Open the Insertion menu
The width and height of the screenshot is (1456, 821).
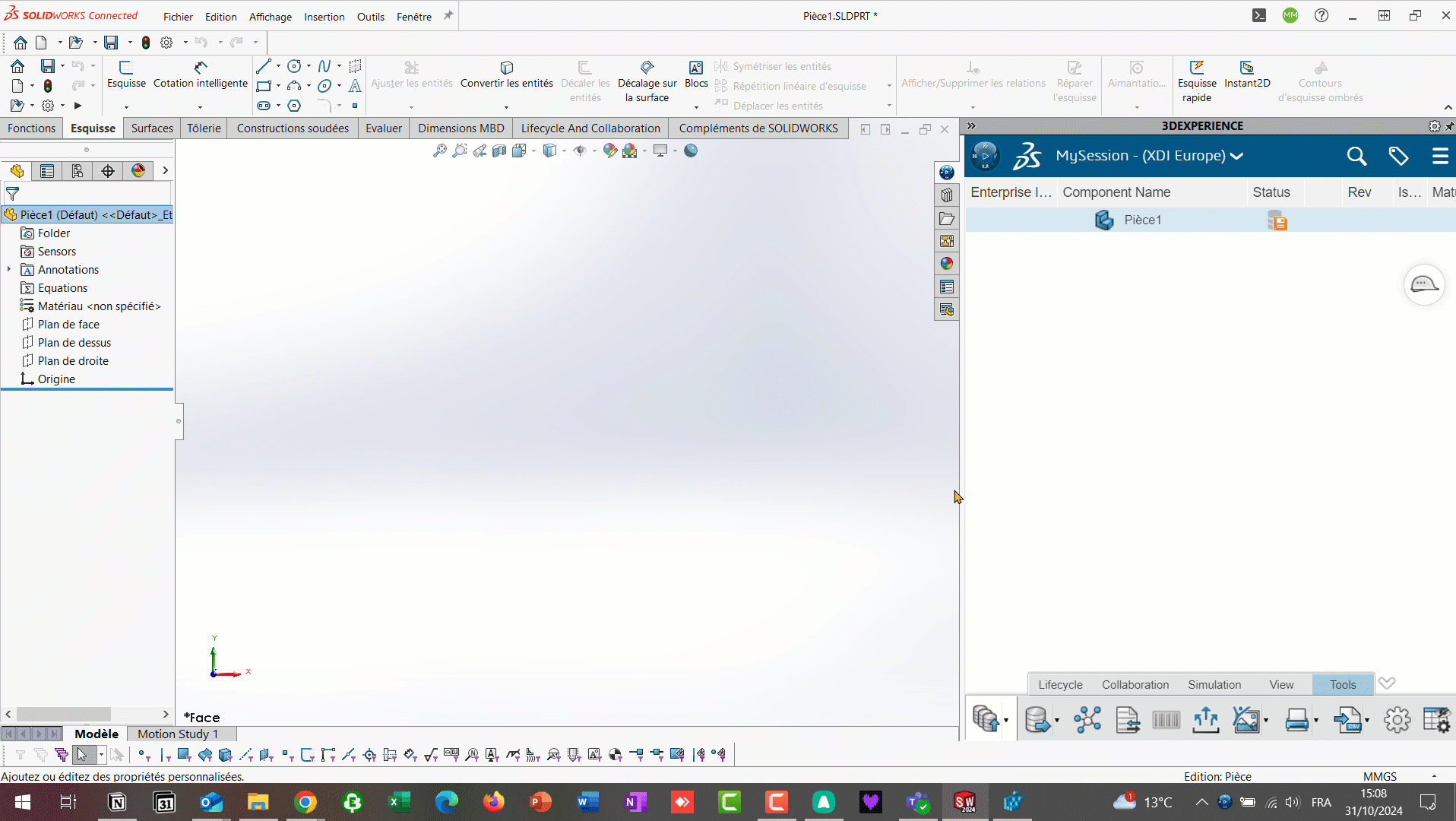point(324,17)
